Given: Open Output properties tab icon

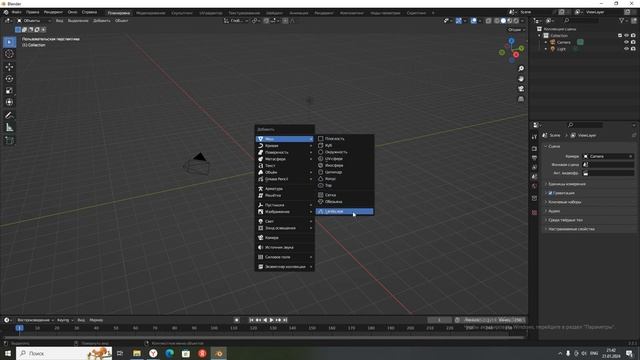Looking at the screenshot, I should point(534,158).
